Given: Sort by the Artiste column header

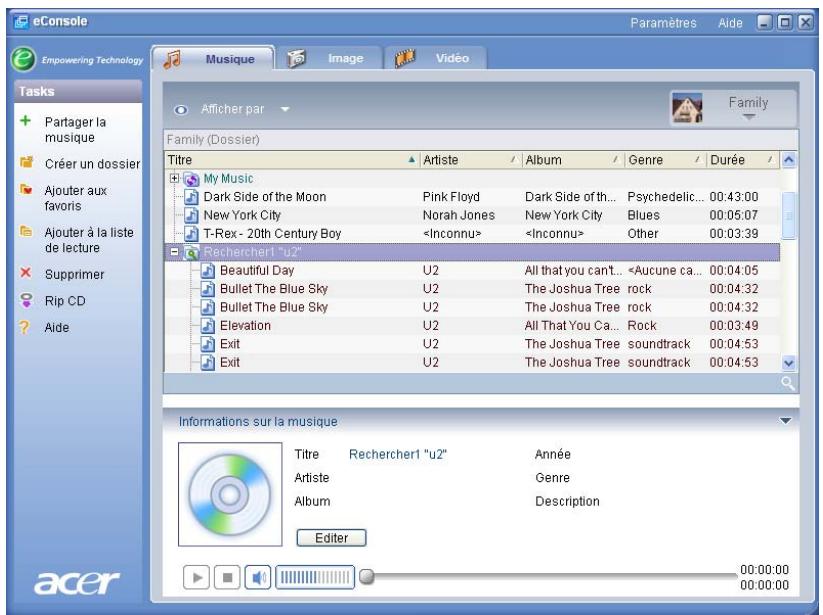Looking at the screenshot, I should click(471, 160).
